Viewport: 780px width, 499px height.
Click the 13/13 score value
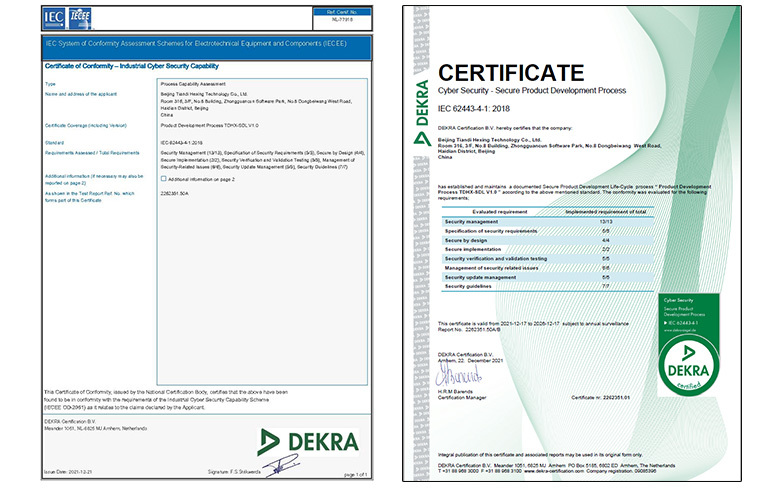605,222
